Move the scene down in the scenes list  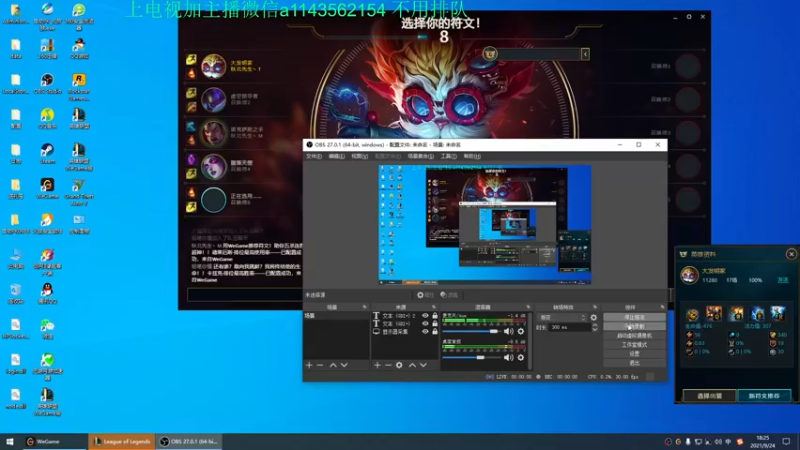(x=344, y=365)
